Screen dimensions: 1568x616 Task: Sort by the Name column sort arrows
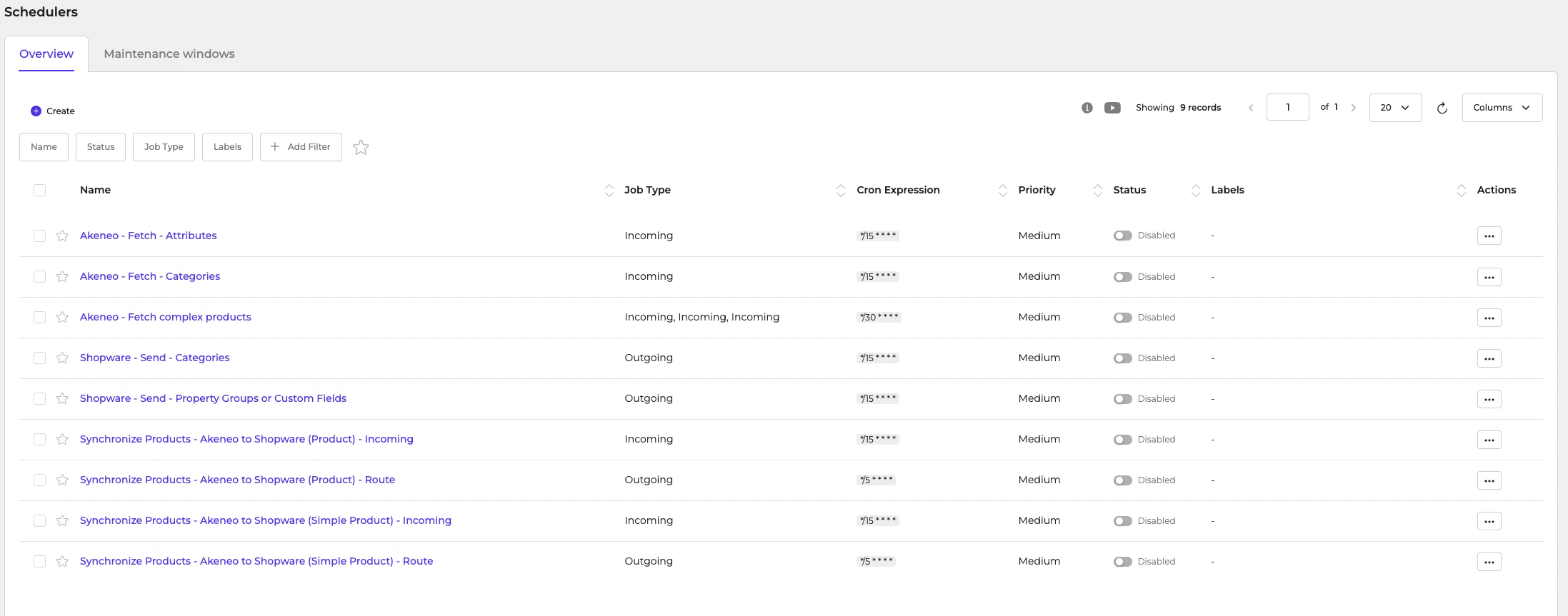609,190
